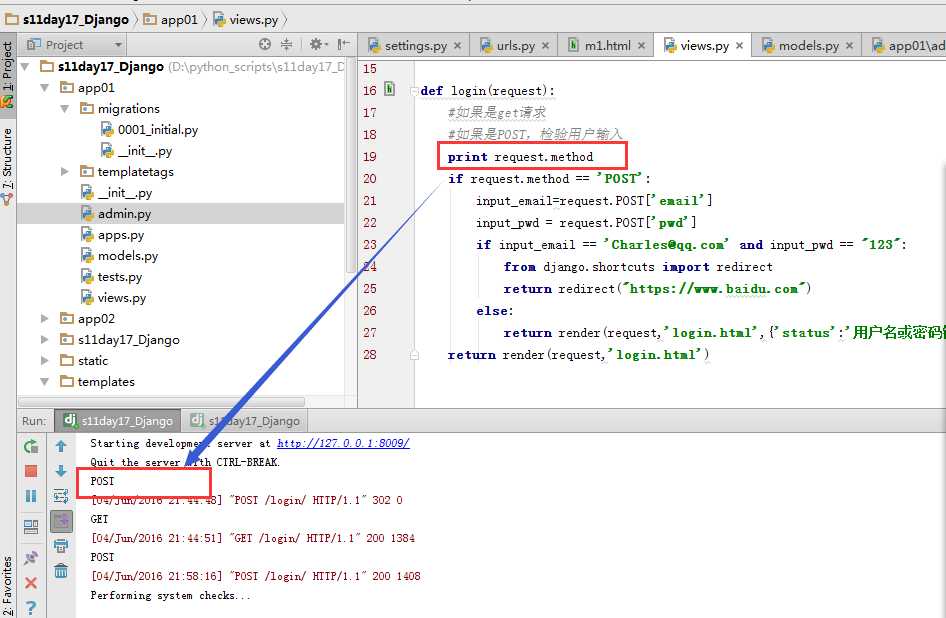Pin the current Run tab
The height and width of the screenshot is (618, 946).
point(31,557)
